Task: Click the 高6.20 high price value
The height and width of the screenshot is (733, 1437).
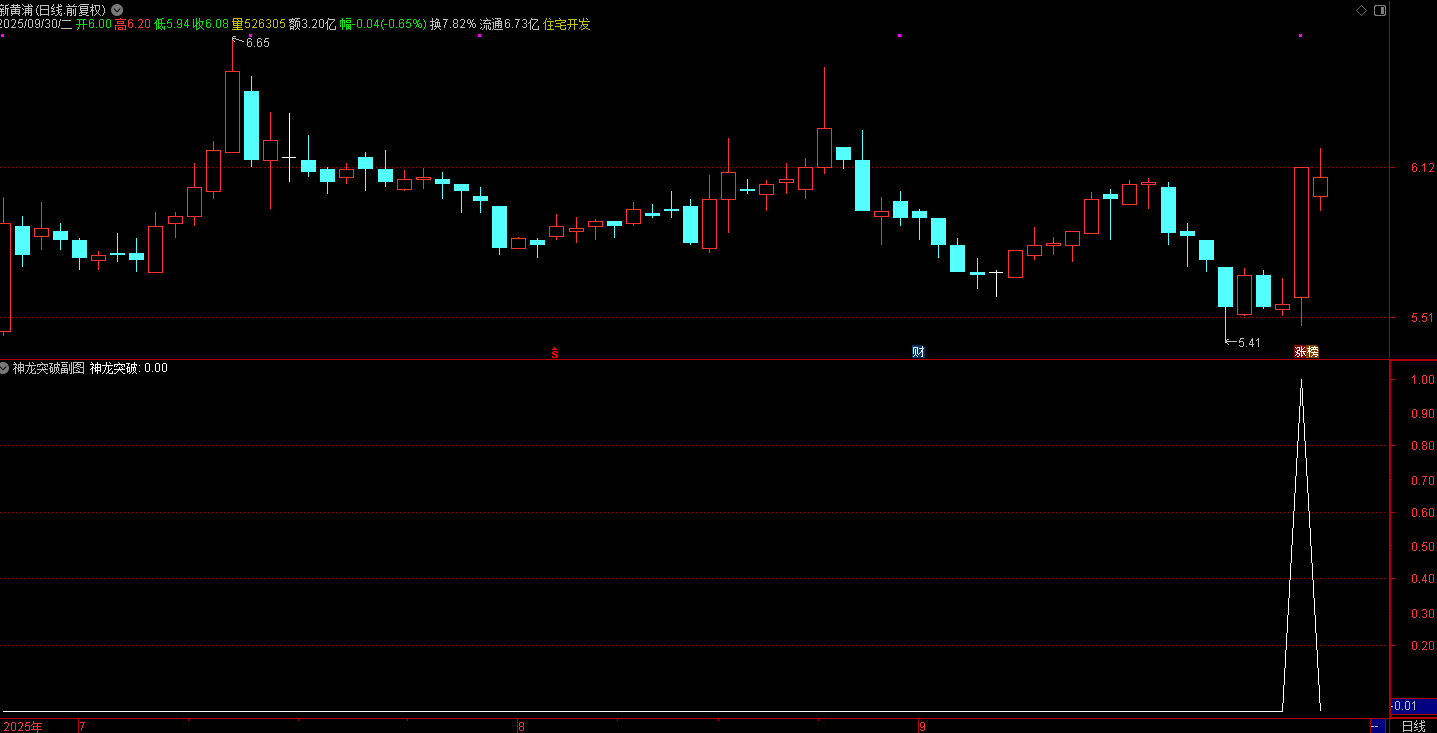Action: pos(133,24)
